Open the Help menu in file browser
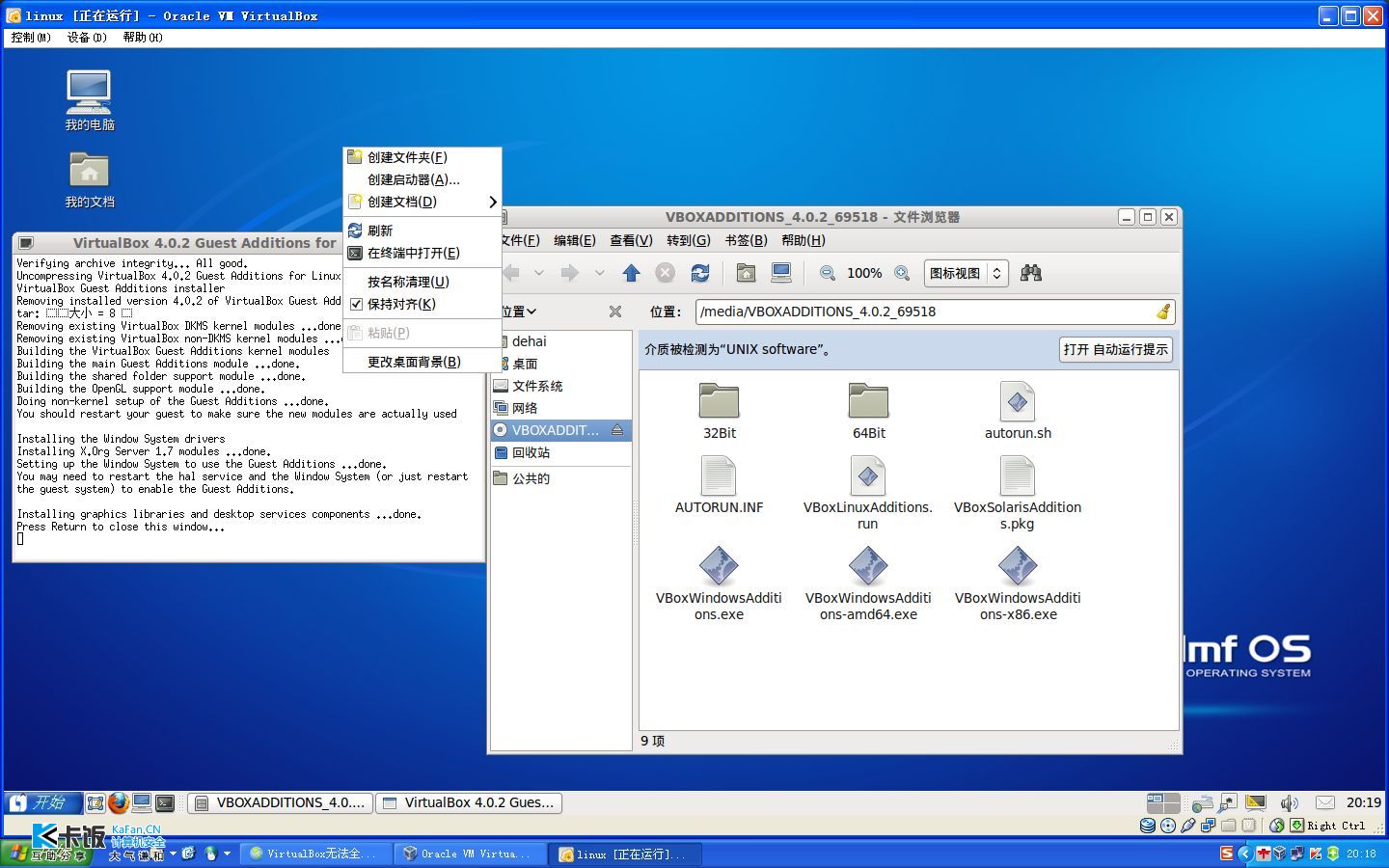Screen dimensions: 1389x868 pos(803,240)
